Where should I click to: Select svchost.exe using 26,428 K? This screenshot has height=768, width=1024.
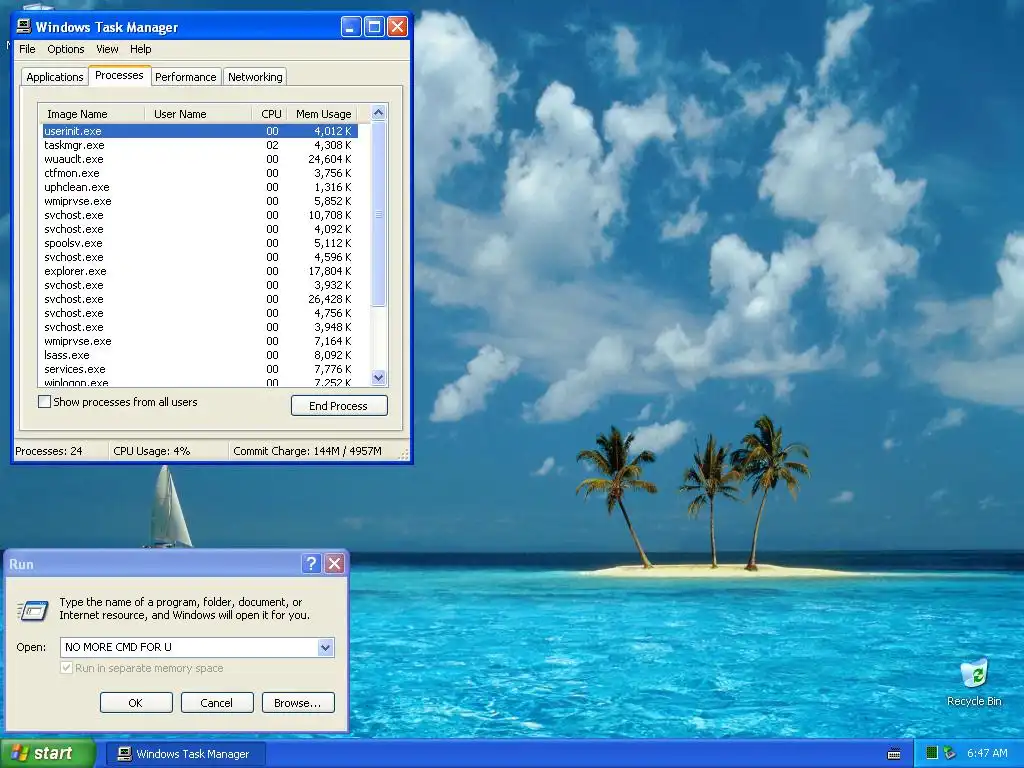pyautogui.click(x=199, y=299)
